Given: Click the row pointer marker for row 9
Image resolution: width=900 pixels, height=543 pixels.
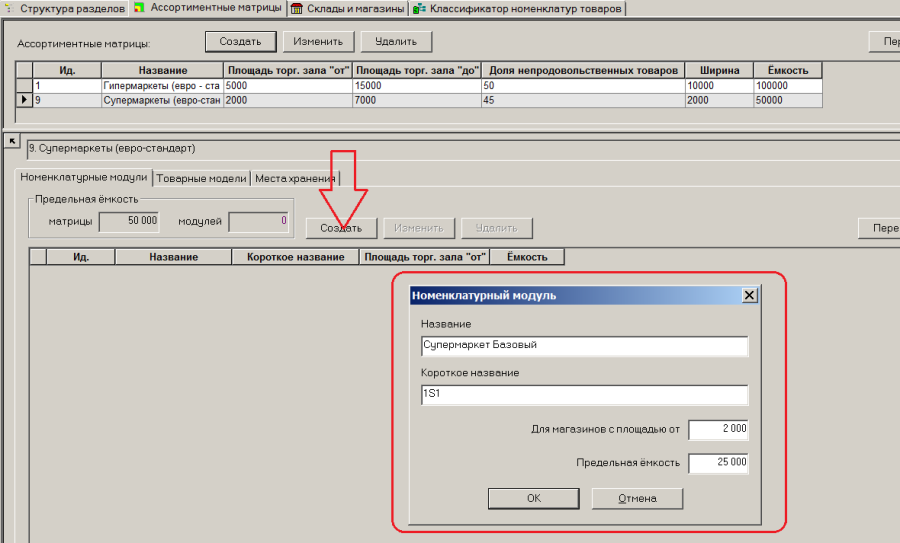Looking at the screenshot, I should click(x=24, y=100).
